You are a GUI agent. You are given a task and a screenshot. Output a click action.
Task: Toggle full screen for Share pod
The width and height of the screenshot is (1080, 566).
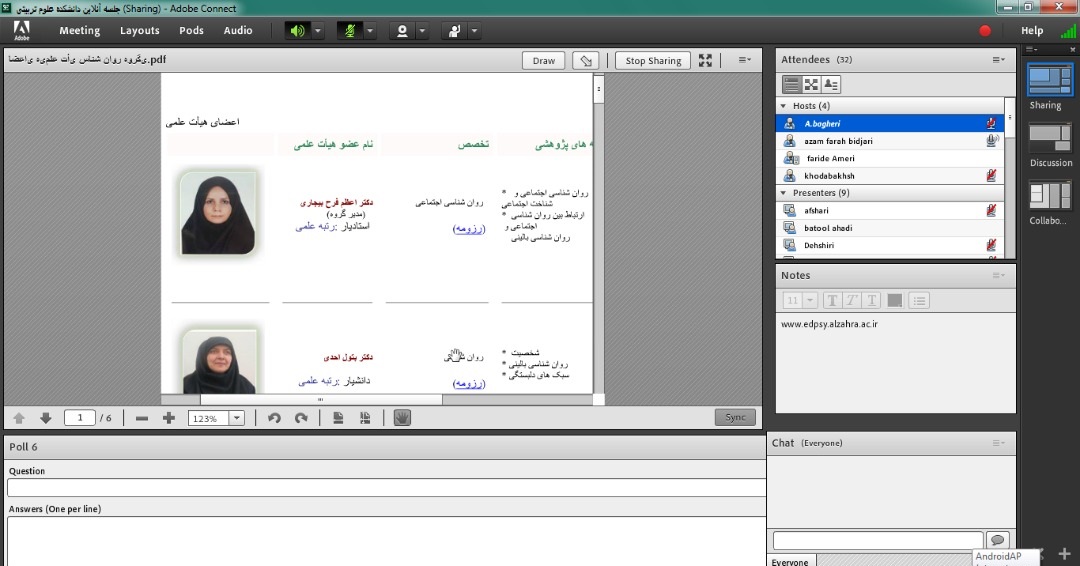coord(705,61)
